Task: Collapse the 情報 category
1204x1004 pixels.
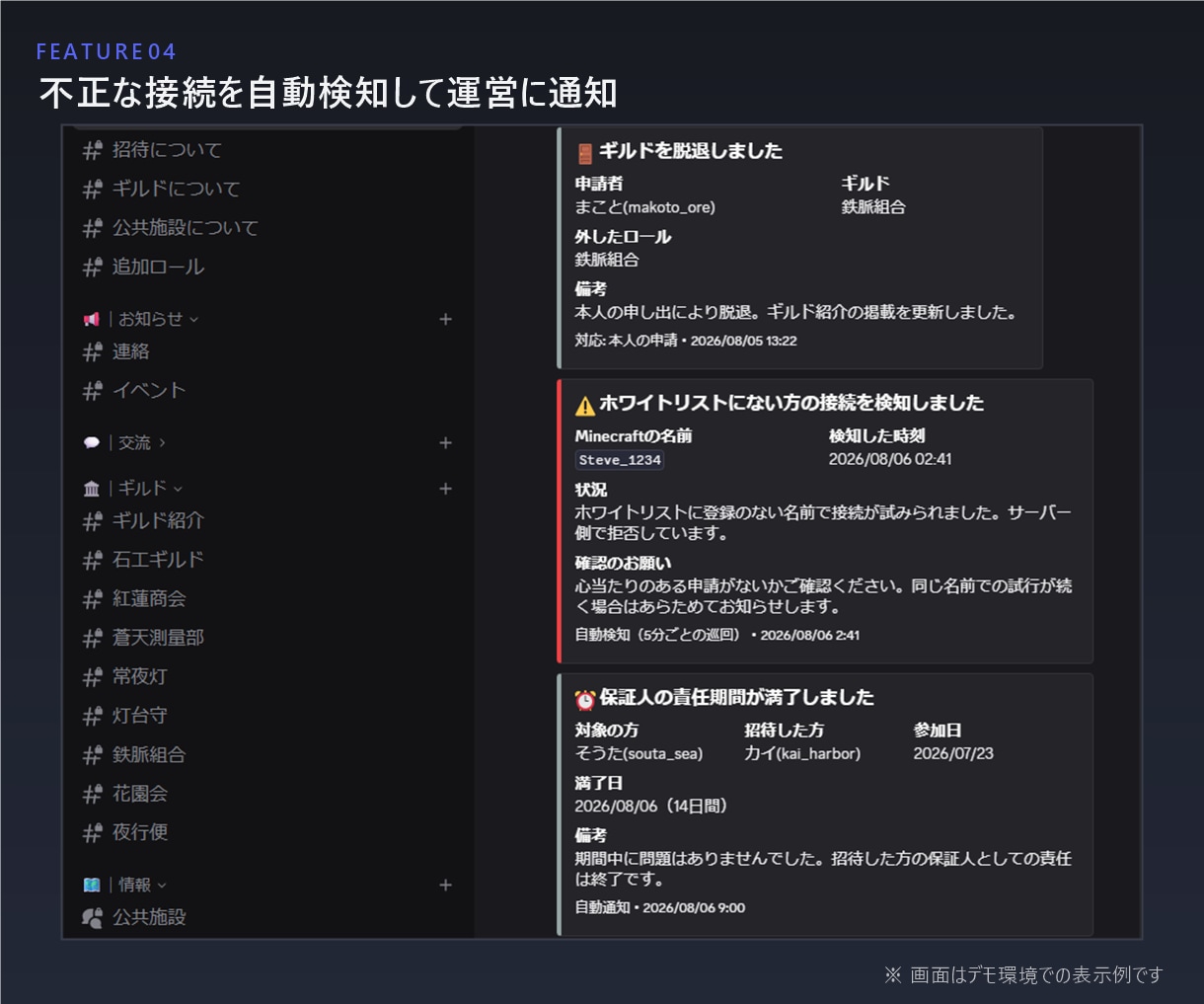Action: point(142,886)
